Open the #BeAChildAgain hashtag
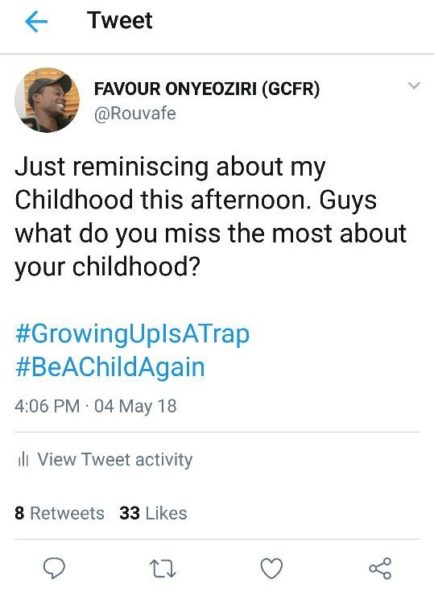This screenshot has width=434, height=600. 110,367
